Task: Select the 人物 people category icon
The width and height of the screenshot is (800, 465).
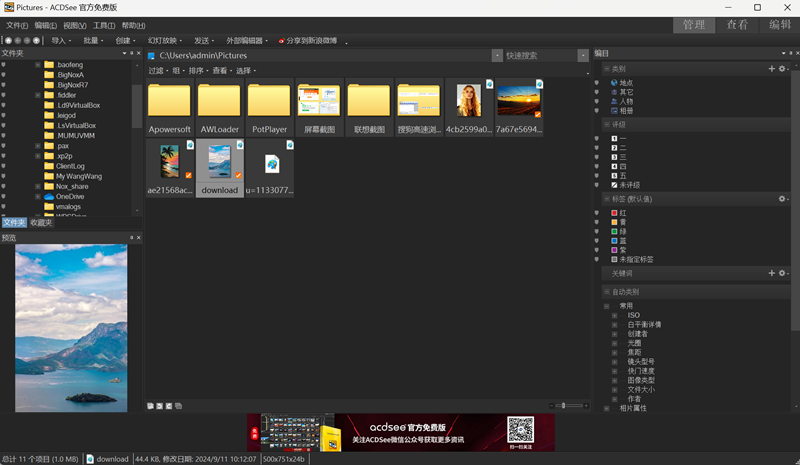Action: 613,101
